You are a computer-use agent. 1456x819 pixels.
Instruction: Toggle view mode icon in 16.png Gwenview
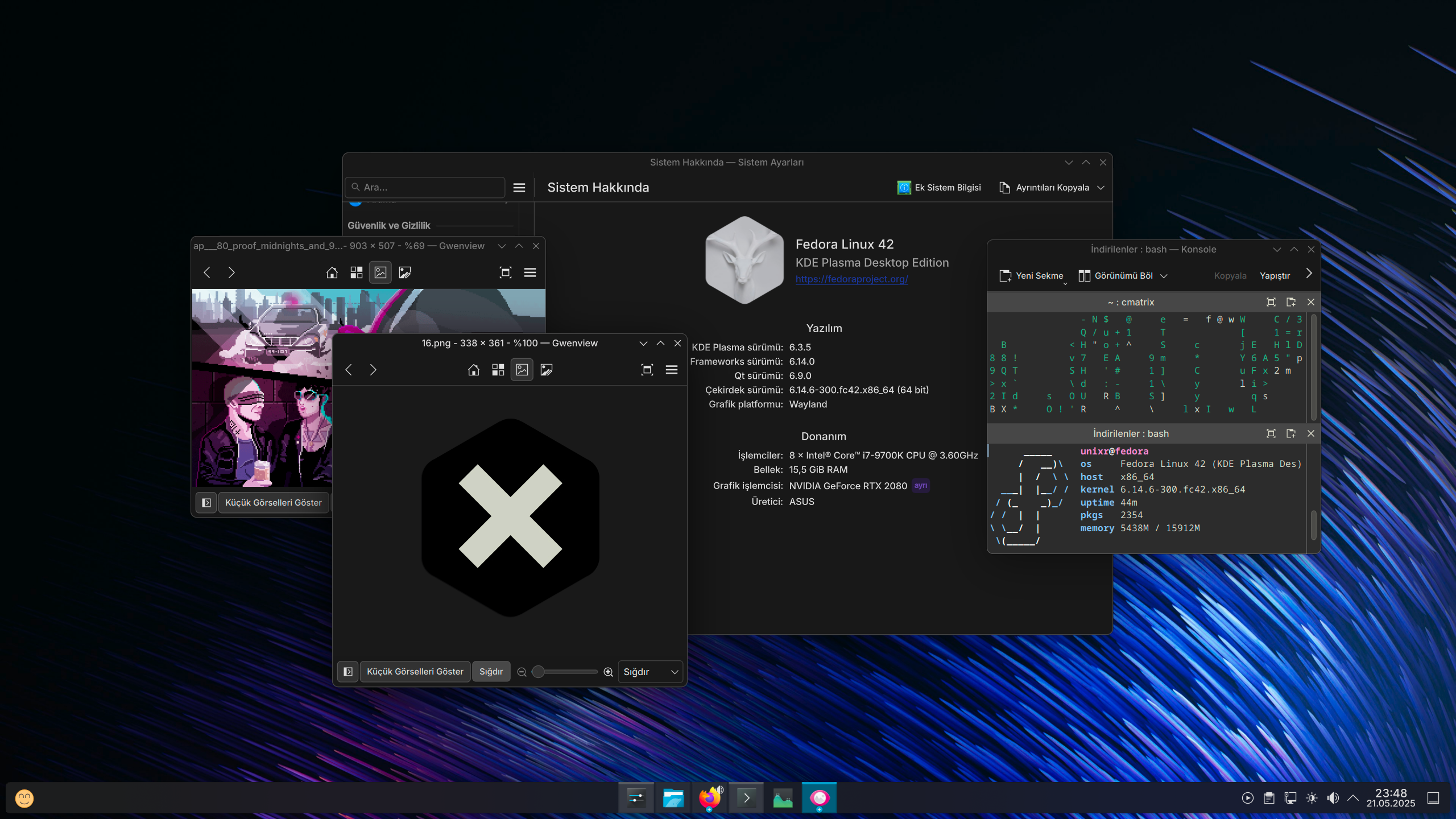(x=522, y=370)
